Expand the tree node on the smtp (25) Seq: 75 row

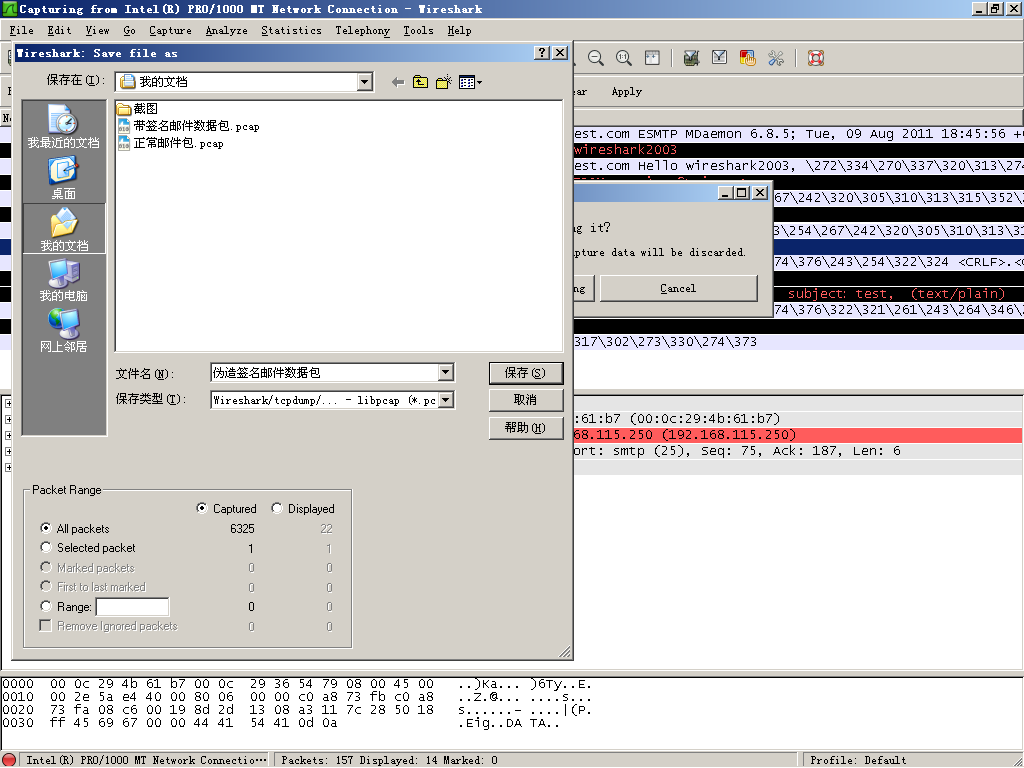click(8, 451)
